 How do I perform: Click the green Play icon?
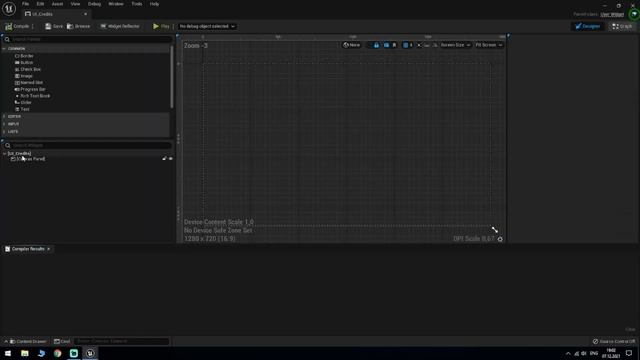[x=156, y=26]
